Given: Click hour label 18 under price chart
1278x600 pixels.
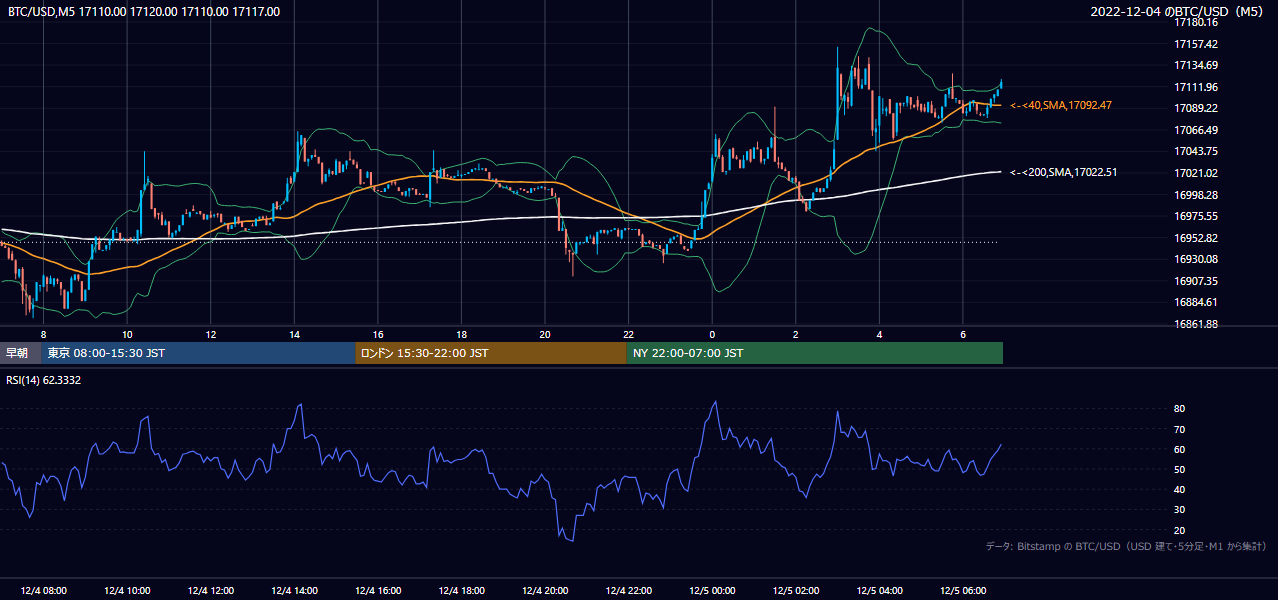Looking at the screenshot, I should pyautogui.click(x=461, y=335).
